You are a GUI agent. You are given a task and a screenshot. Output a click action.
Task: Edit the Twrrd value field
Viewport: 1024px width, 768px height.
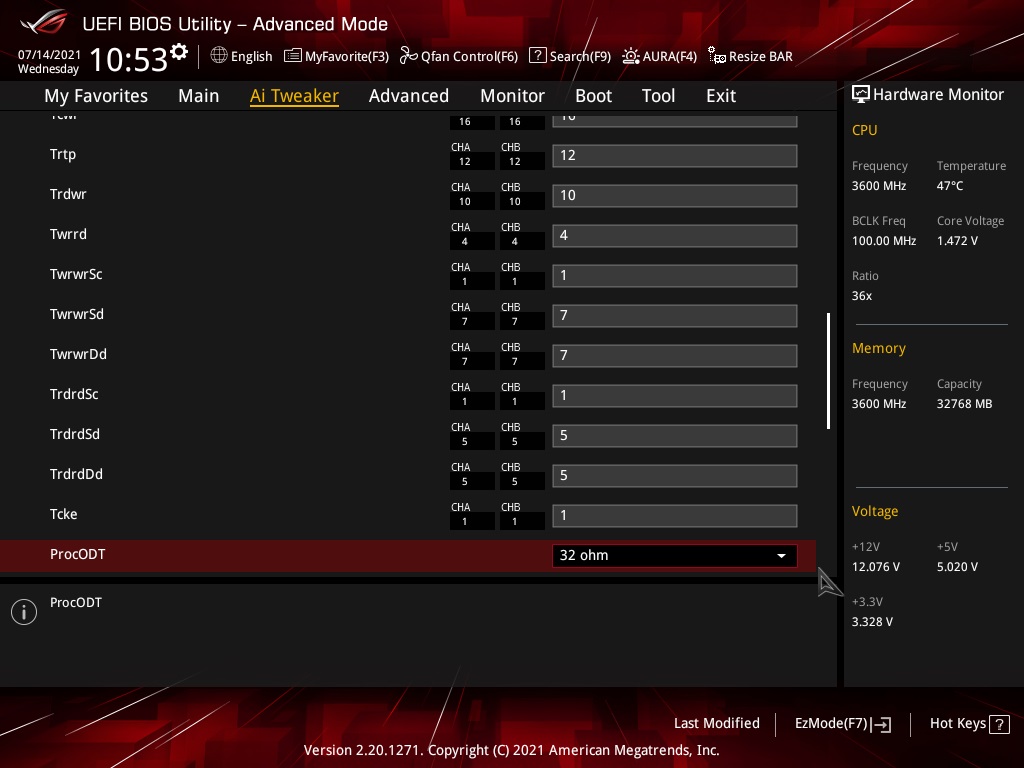coord(675,235)
